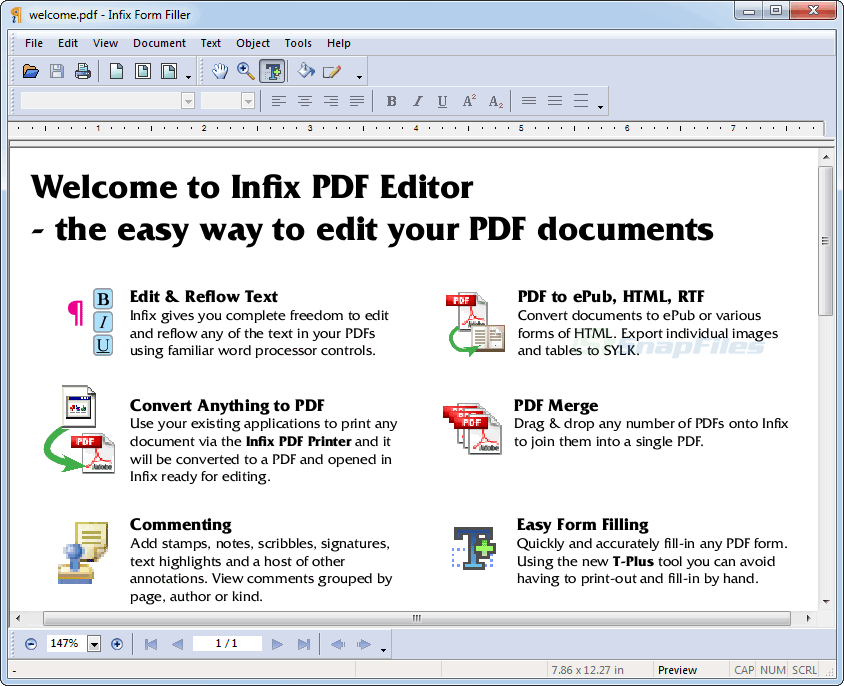Activate the Zoom tool
Image resolution: width=844 pixels, height=686 pixels.
[x=244, y=71]
